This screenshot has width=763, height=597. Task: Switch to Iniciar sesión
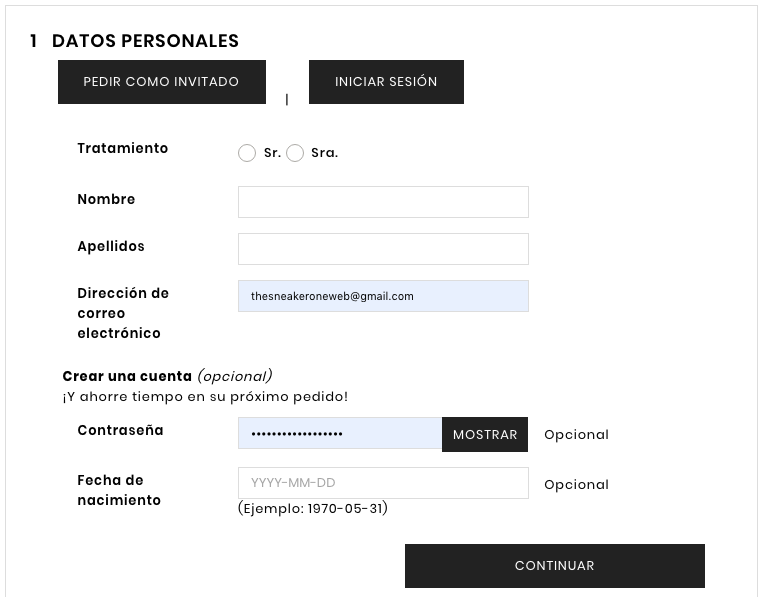(x=386, y=82)
